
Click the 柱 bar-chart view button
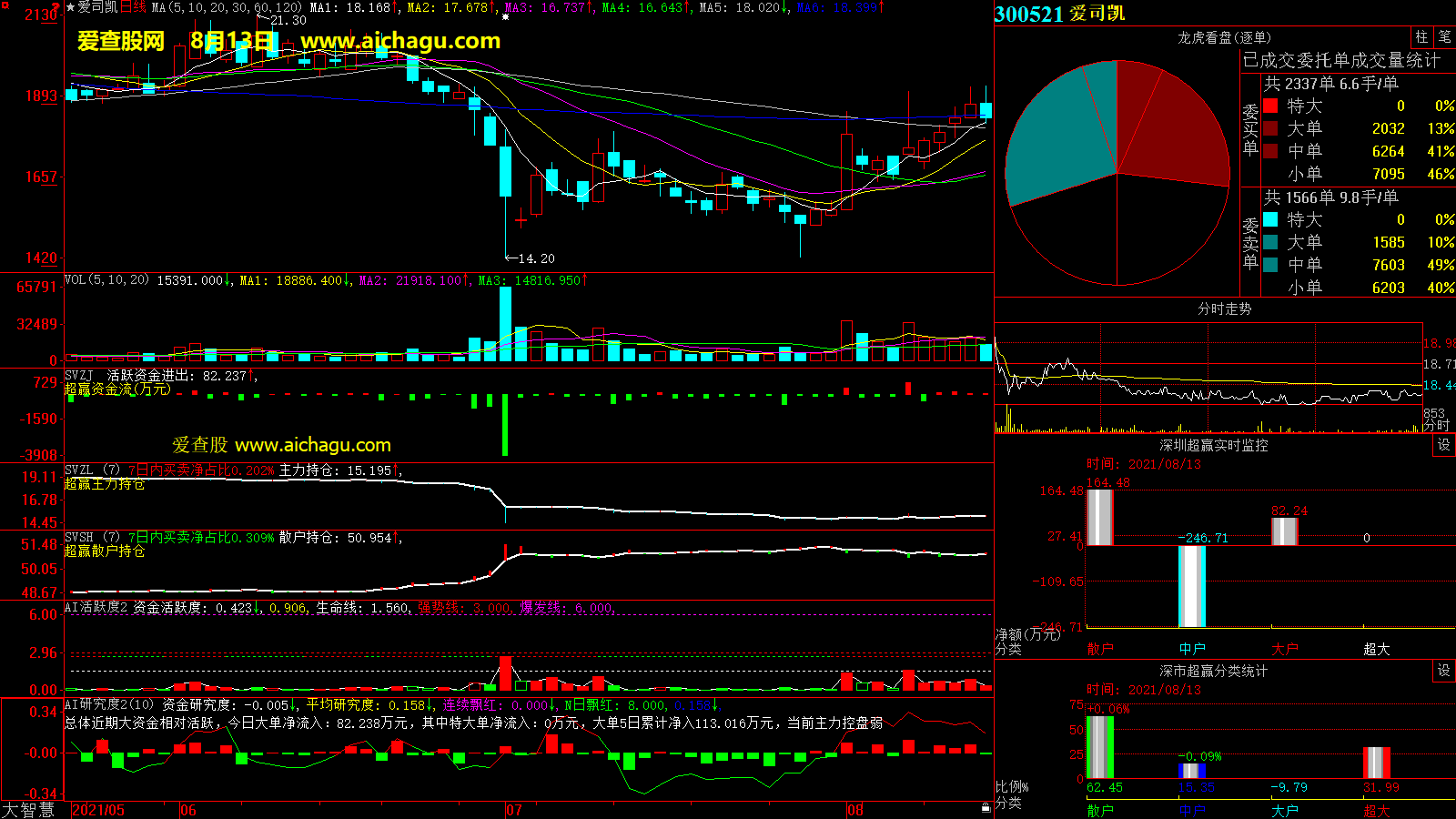point(1421,37)
